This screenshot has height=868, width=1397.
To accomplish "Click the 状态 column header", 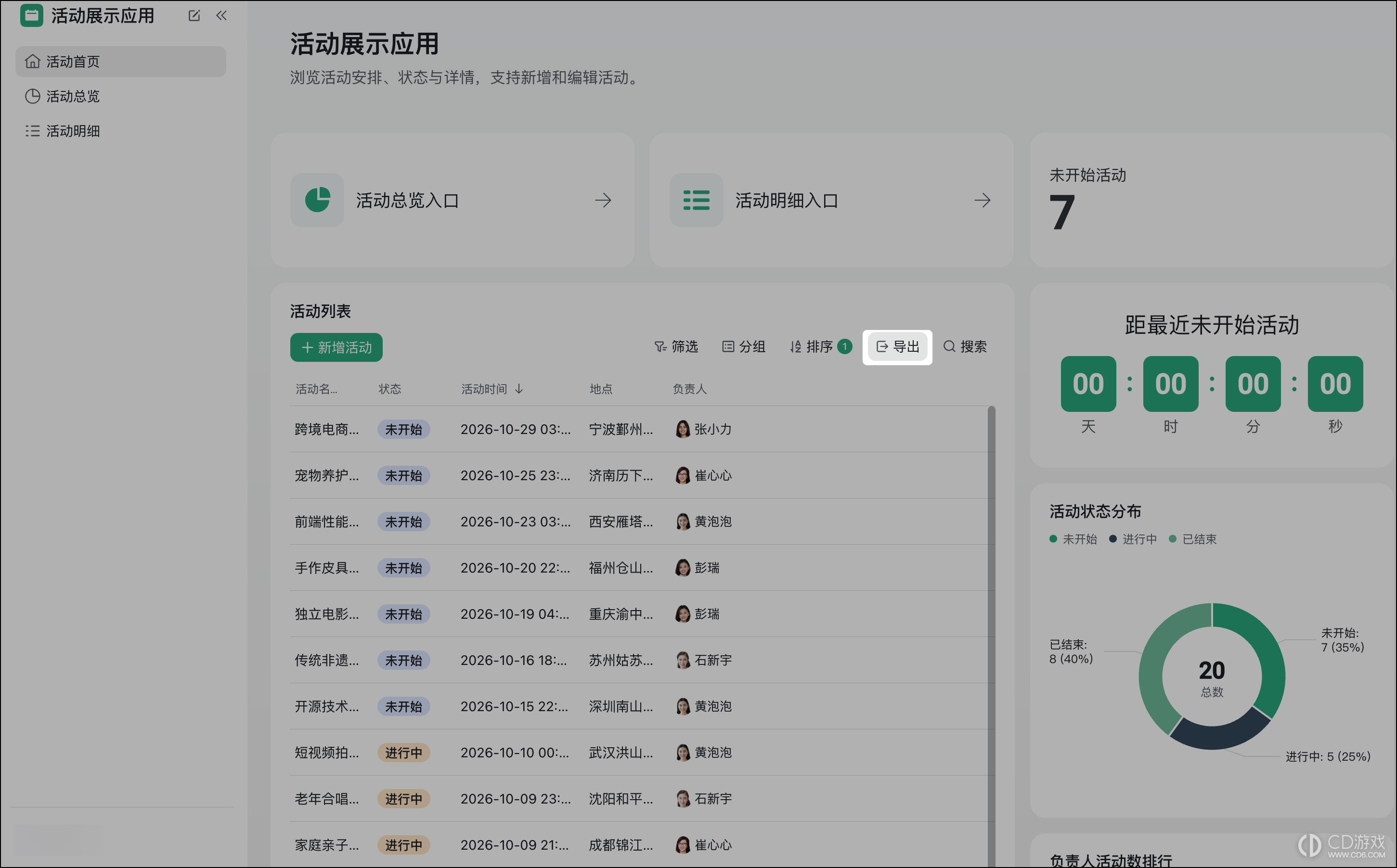I will click(390, 389).
